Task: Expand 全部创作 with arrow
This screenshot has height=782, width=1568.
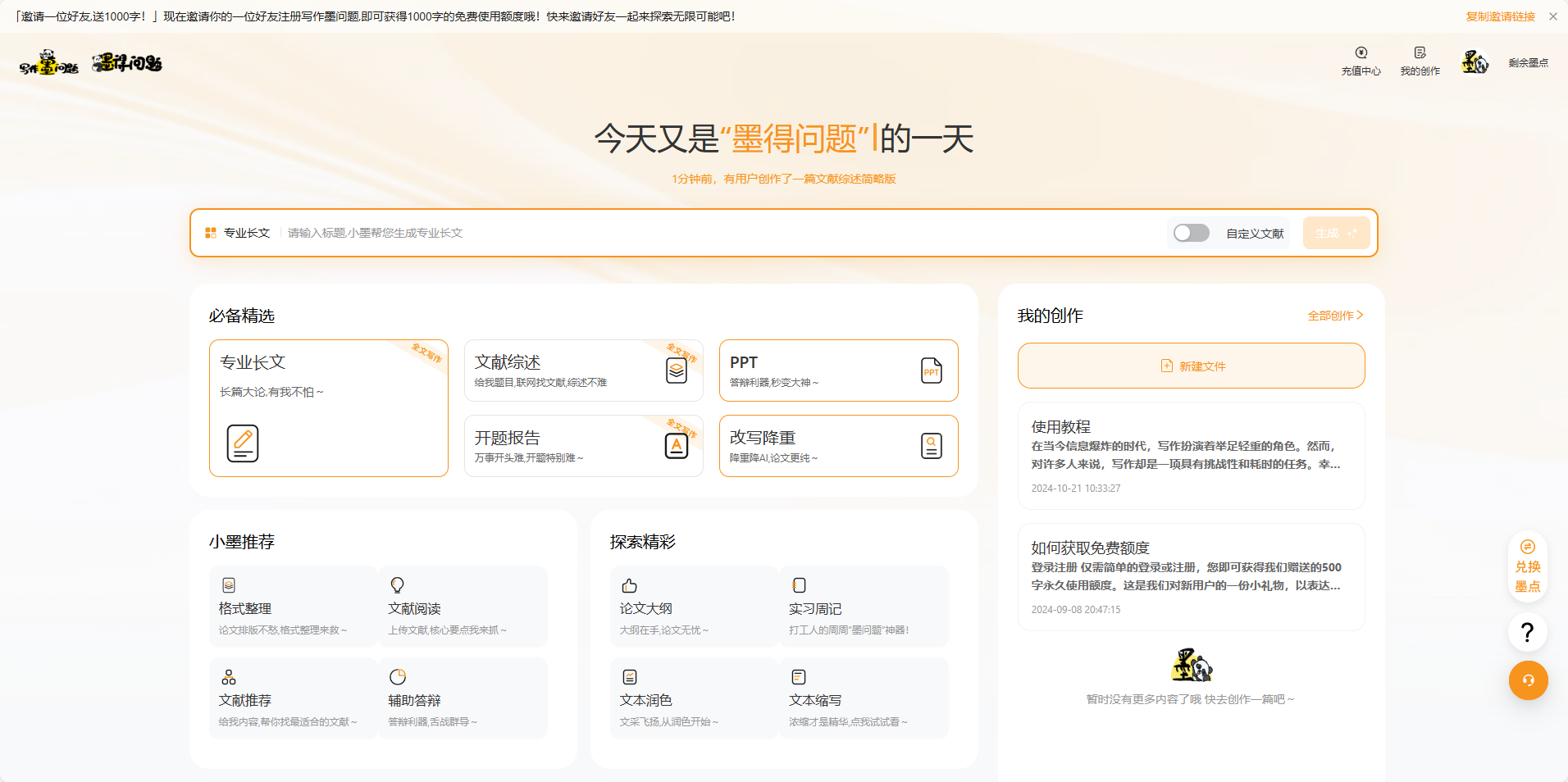Action: pyautogui.click(x=1335, y=316)
